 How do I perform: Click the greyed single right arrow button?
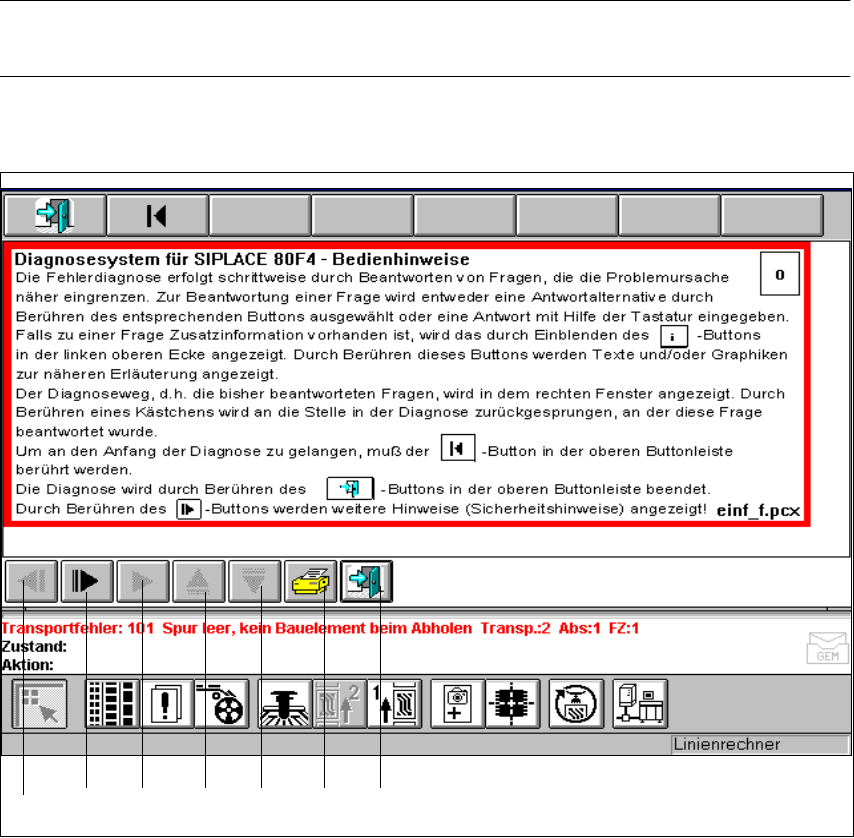tap(143, 582)
